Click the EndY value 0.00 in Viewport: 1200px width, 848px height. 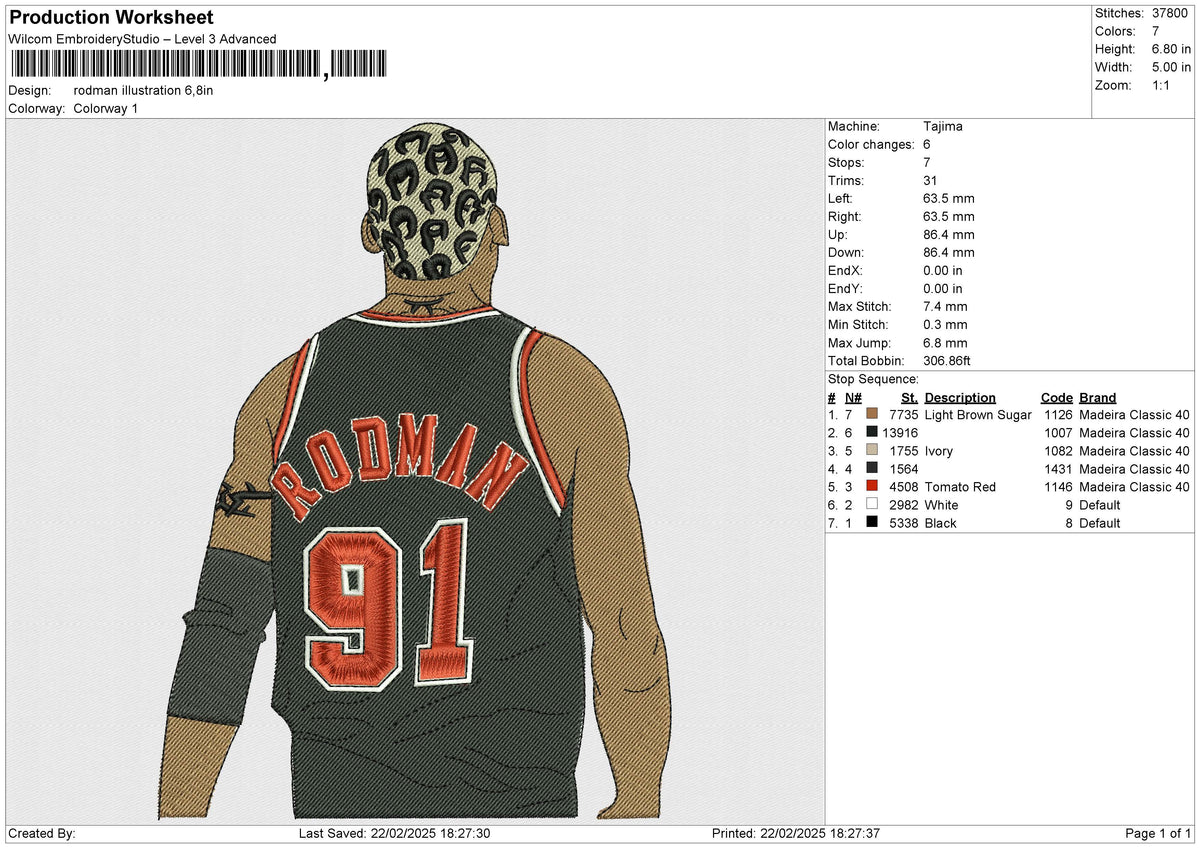(x=943, y=289)
